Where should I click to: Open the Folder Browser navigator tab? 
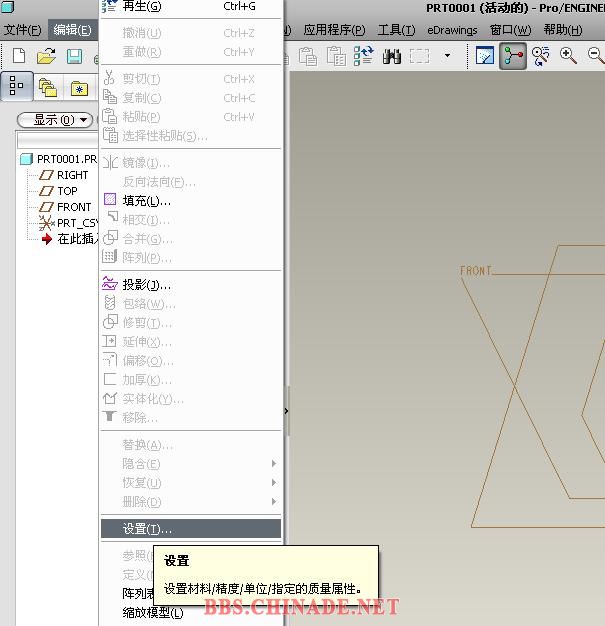pos(47,88)
